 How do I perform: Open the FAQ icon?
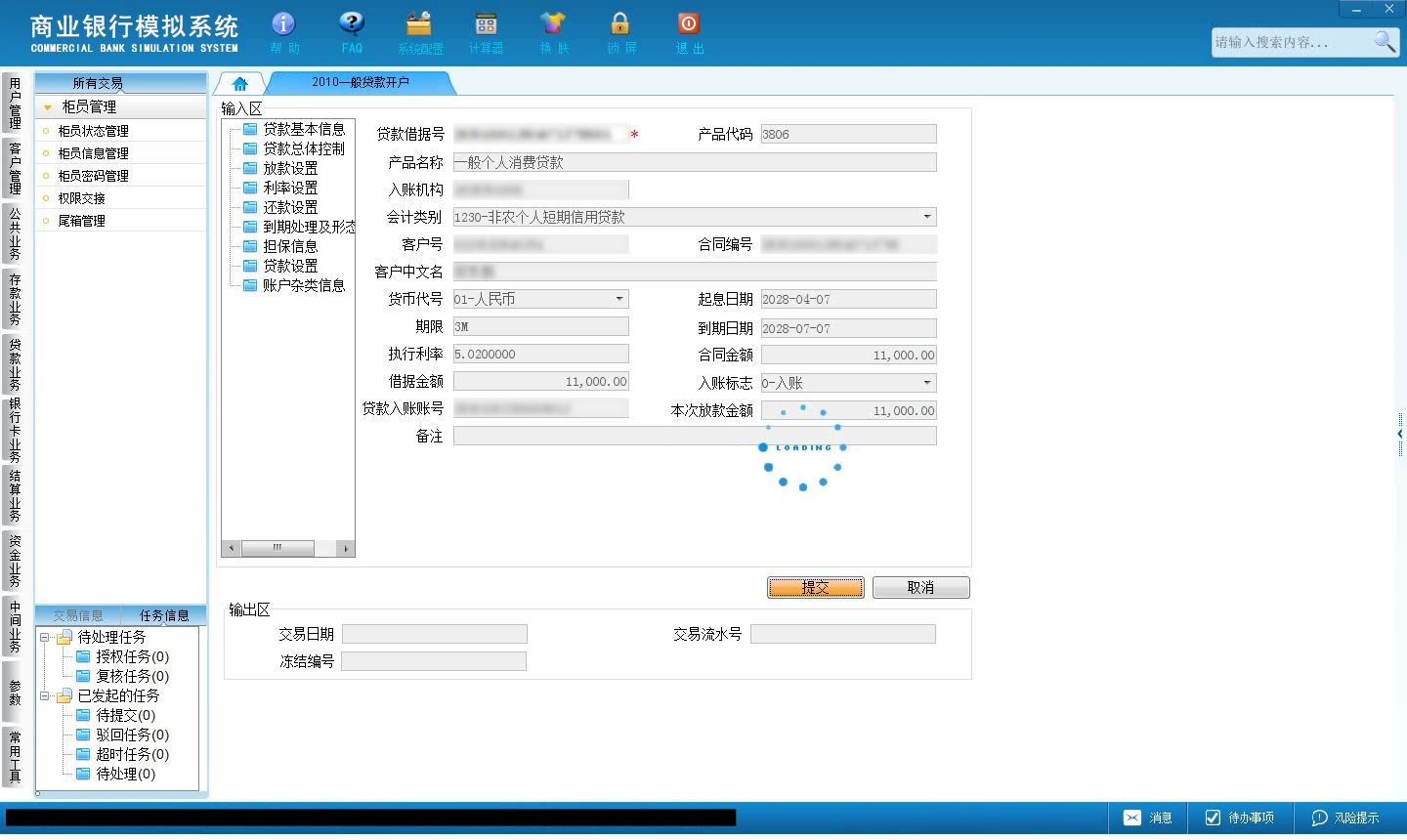pos(352,32)
